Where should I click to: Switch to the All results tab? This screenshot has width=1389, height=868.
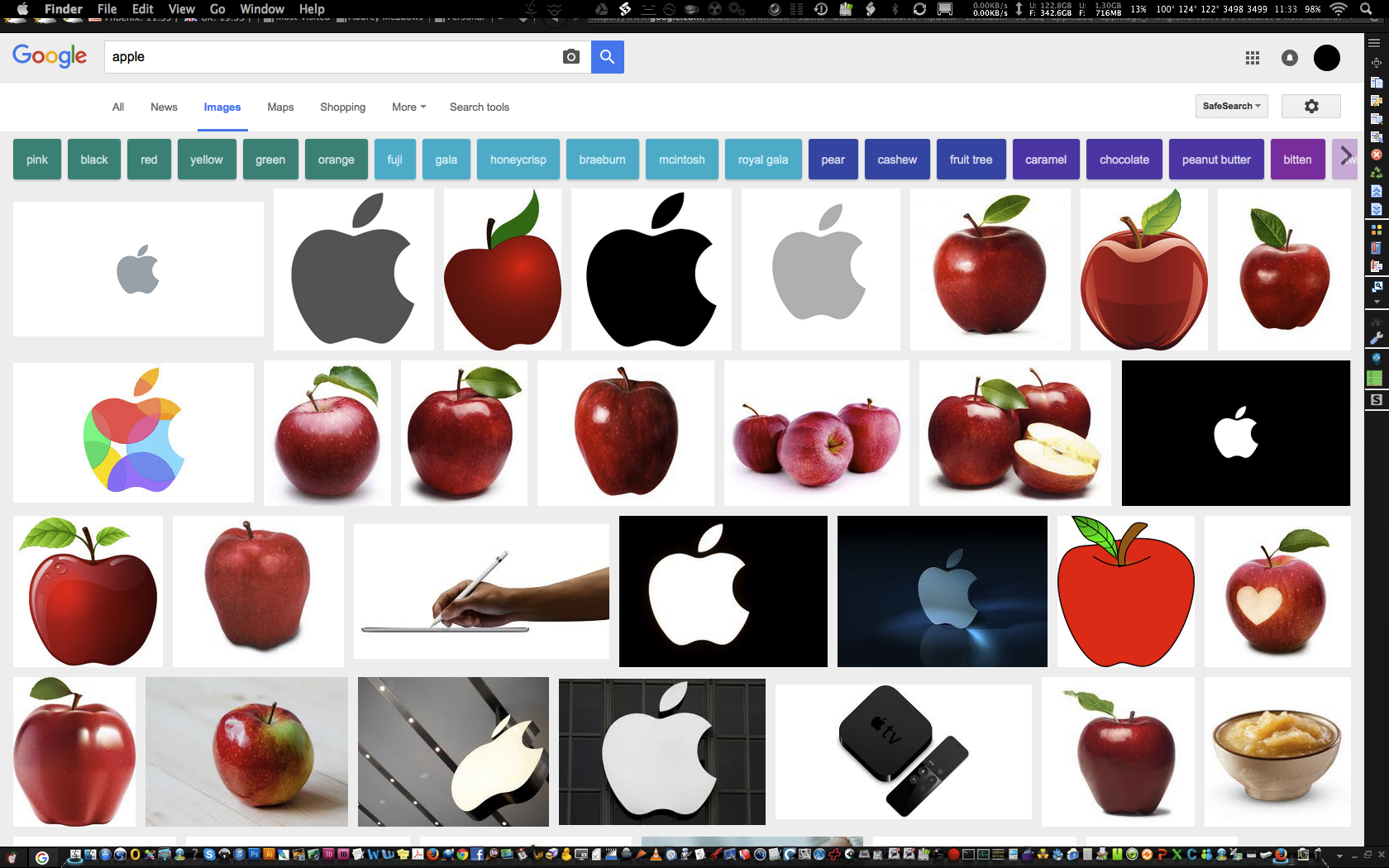pyautogui.click(x=118, y=107)
